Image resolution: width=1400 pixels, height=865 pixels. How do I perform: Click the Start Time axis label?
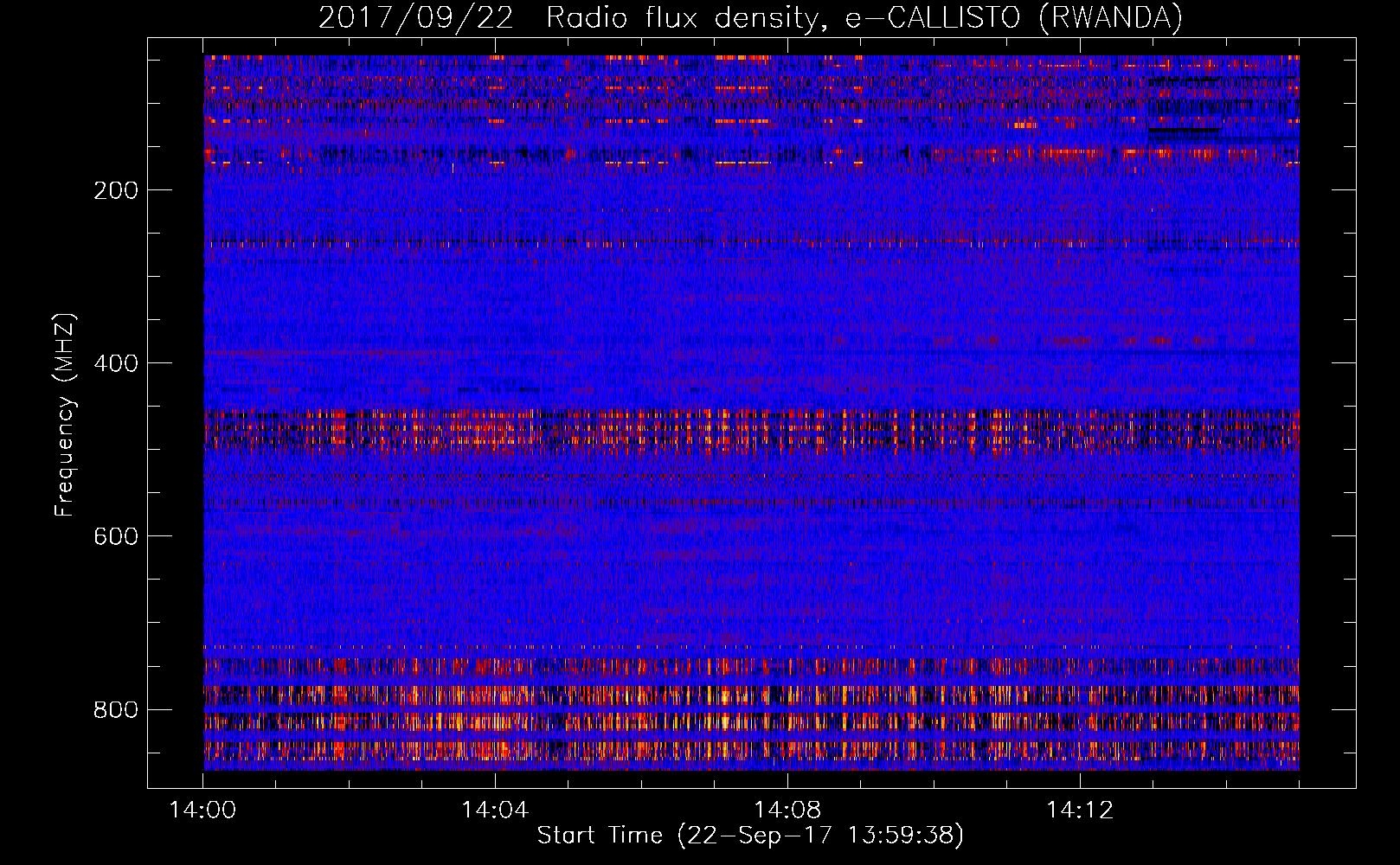[x=750, y=836]
